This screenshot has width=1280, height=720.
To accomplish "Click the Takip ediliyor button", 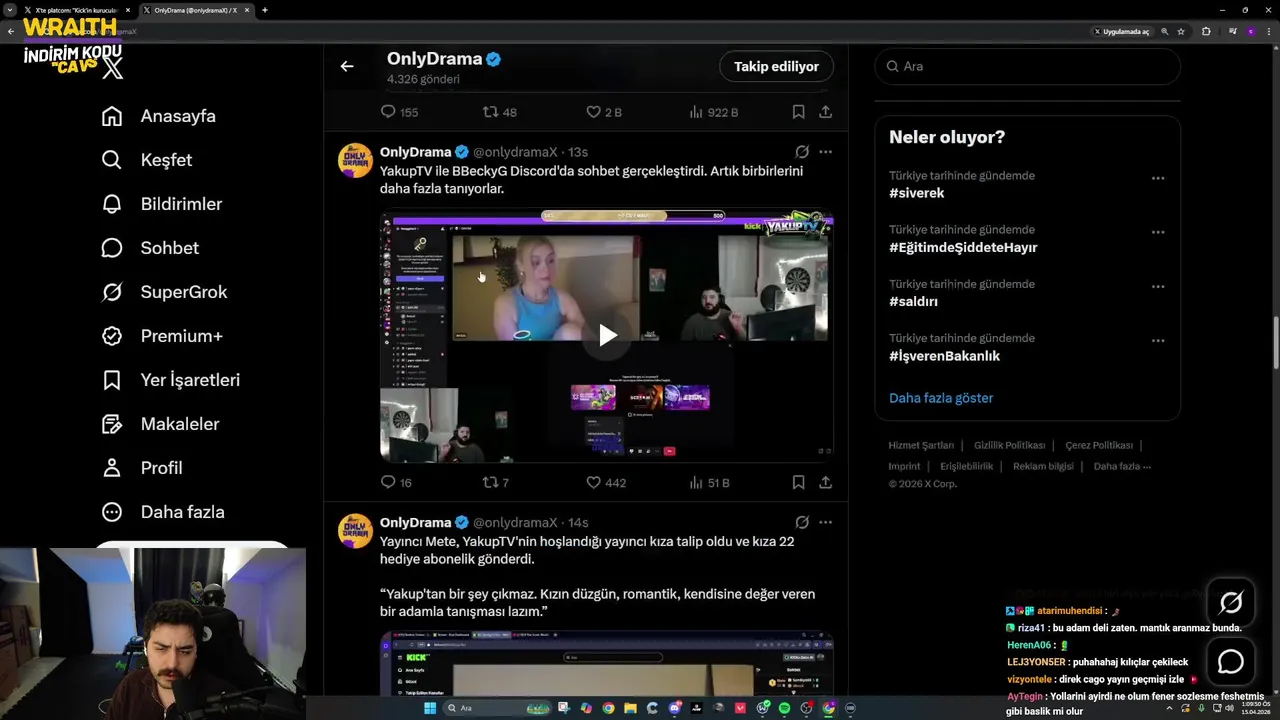I will point(776,66).
